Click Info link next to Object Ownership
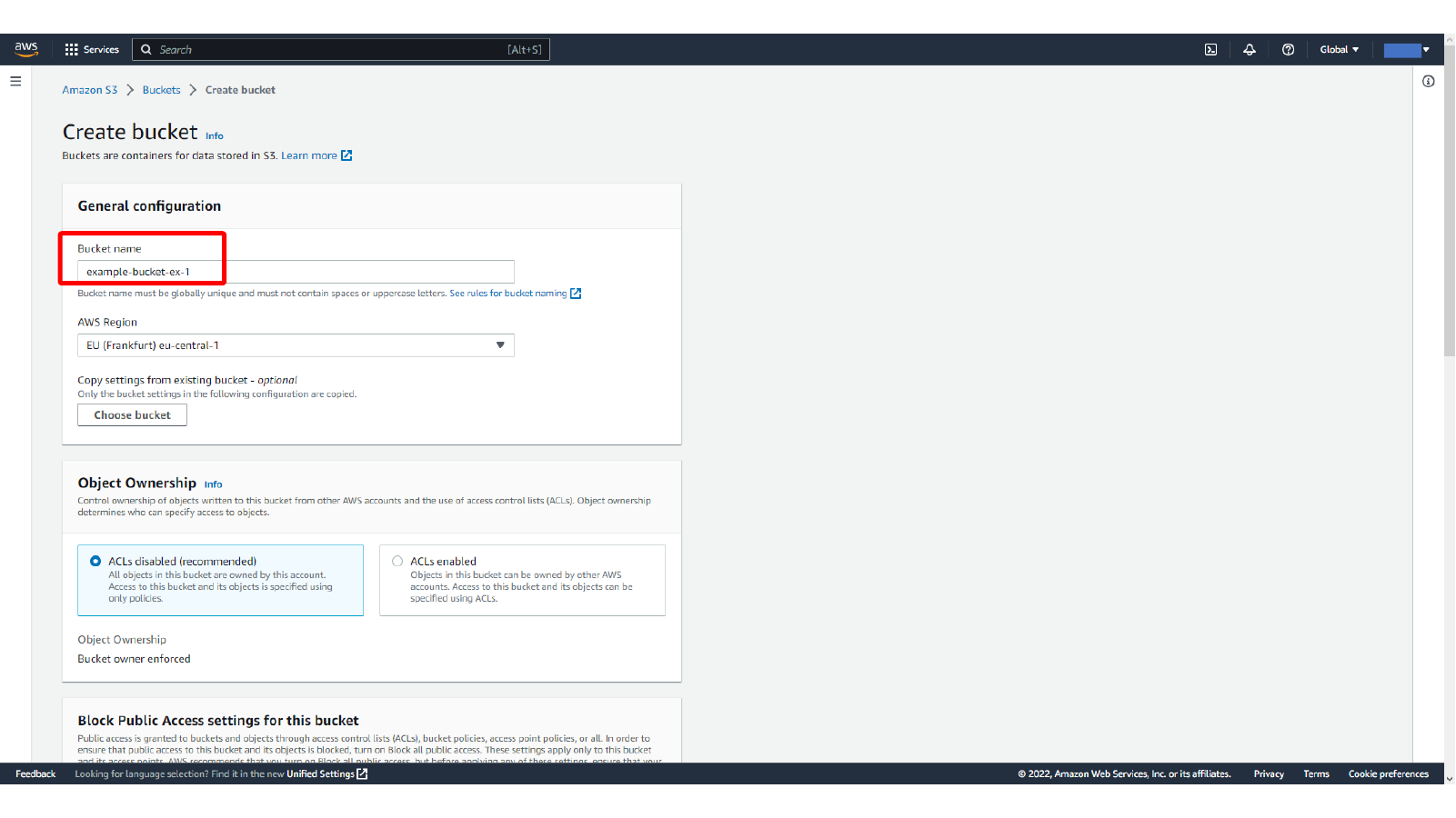The image size is (1456, 818). (213, 484)
